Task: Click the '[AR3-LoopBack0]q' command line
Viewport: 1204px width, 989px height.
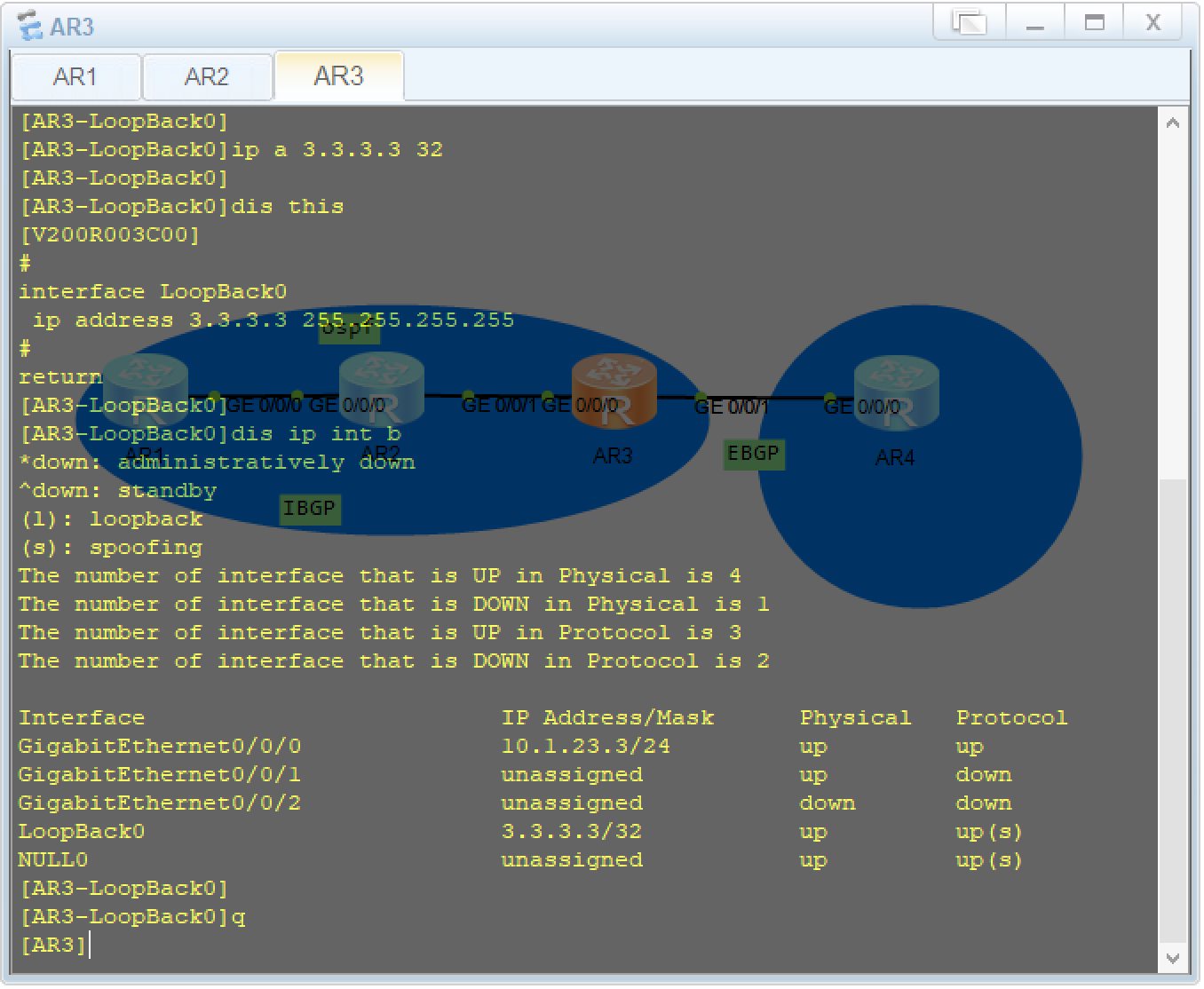Action: coord(133,917)
